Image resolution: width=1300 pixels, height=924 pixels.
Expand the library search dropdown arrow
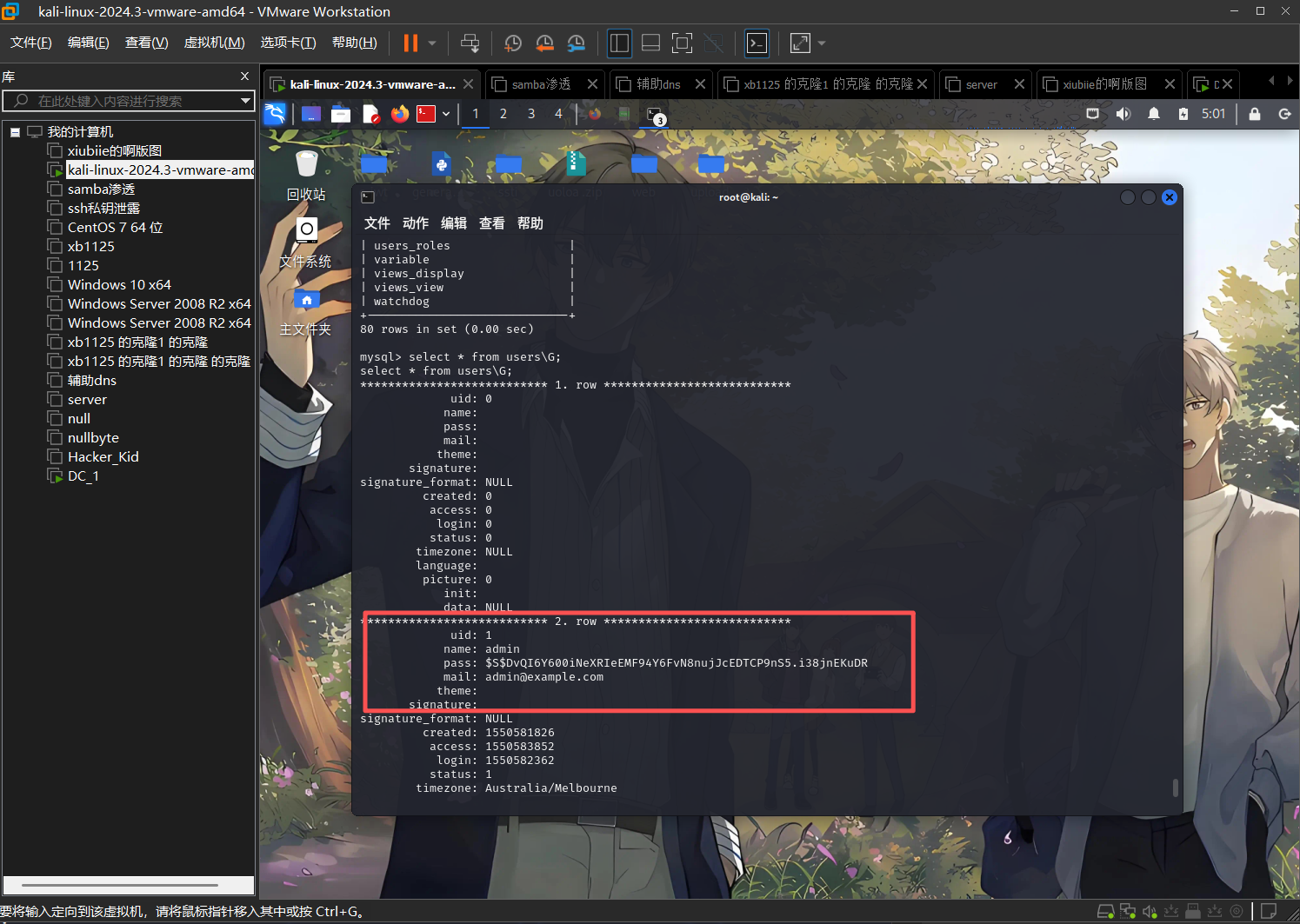coord(245,101)
